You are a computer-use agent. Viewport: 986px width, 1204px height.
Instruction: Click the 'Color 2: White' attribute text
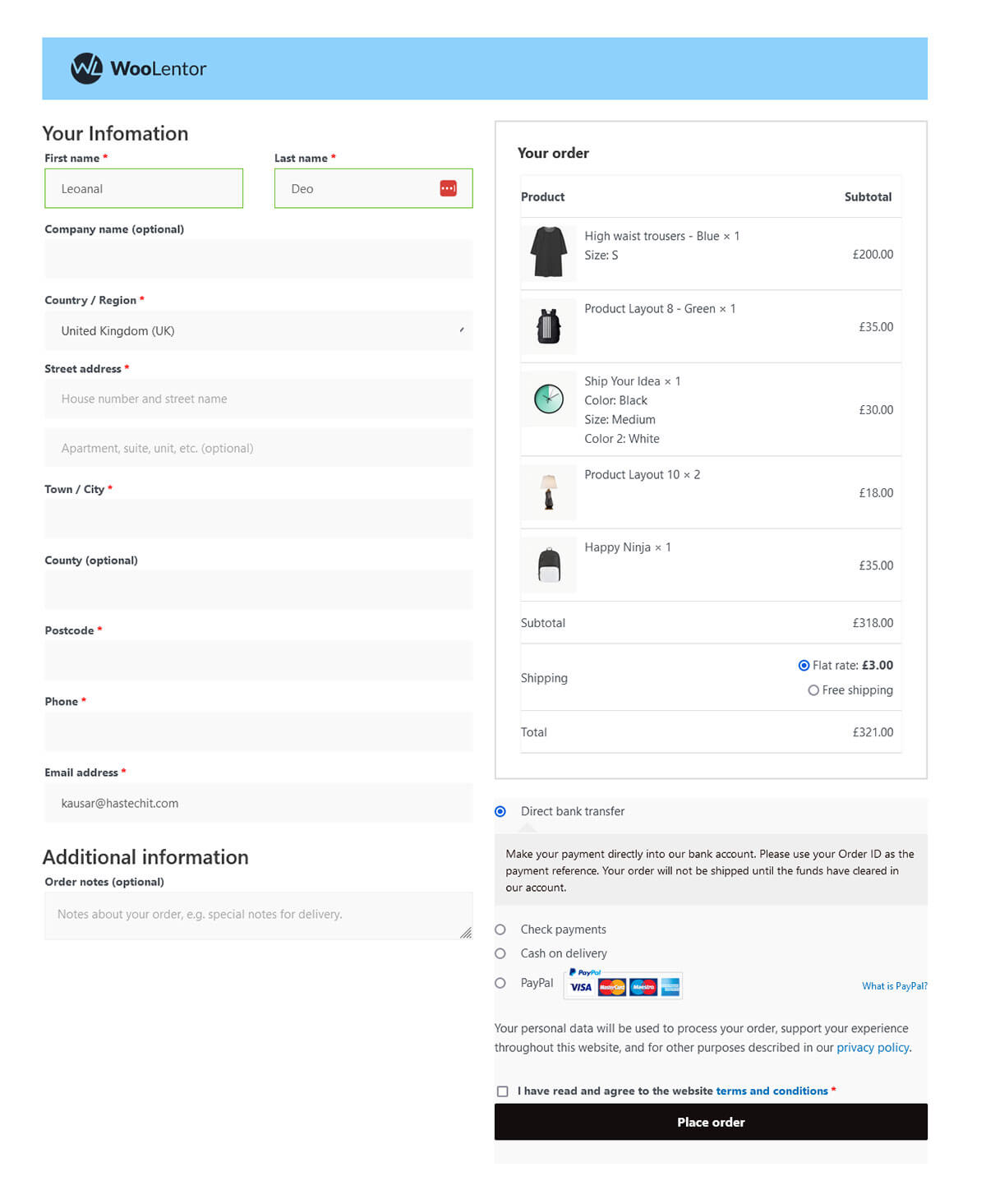pyautogui.click(x=622, y=439)
